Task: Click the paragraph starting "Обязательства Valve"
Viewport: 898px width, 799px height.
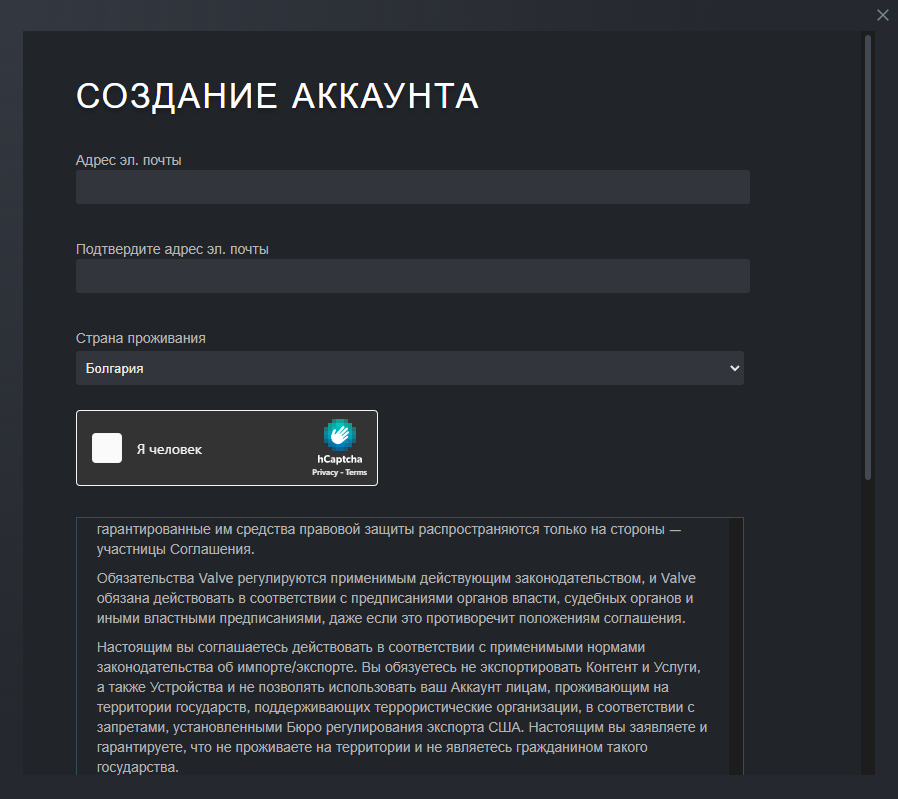Action: tap(395, 598)
